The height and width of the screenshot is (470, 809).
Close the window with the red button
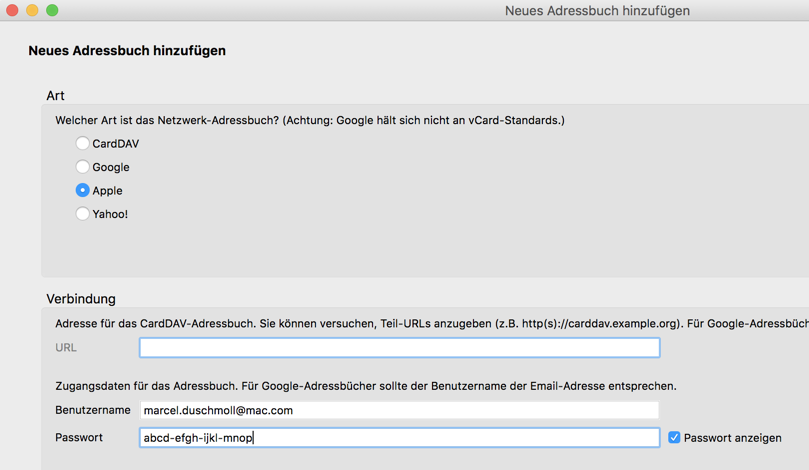click(12, 10)
